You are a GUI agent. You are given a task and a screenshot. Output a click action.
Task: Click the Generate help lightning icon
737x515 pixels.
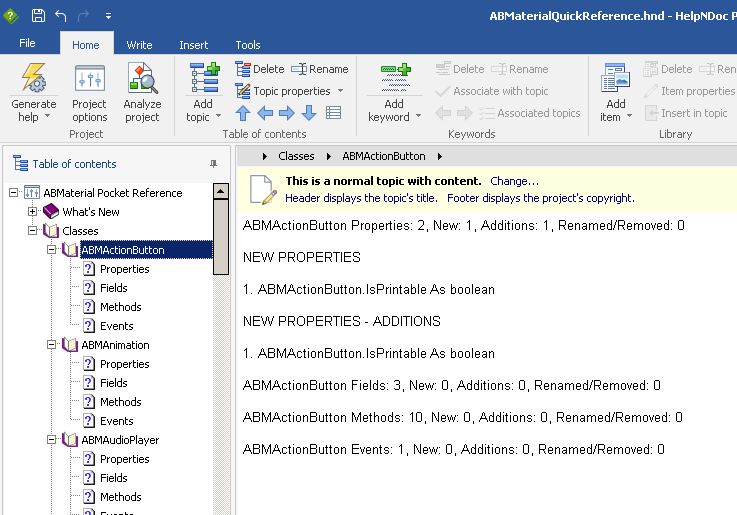point(33,78)
